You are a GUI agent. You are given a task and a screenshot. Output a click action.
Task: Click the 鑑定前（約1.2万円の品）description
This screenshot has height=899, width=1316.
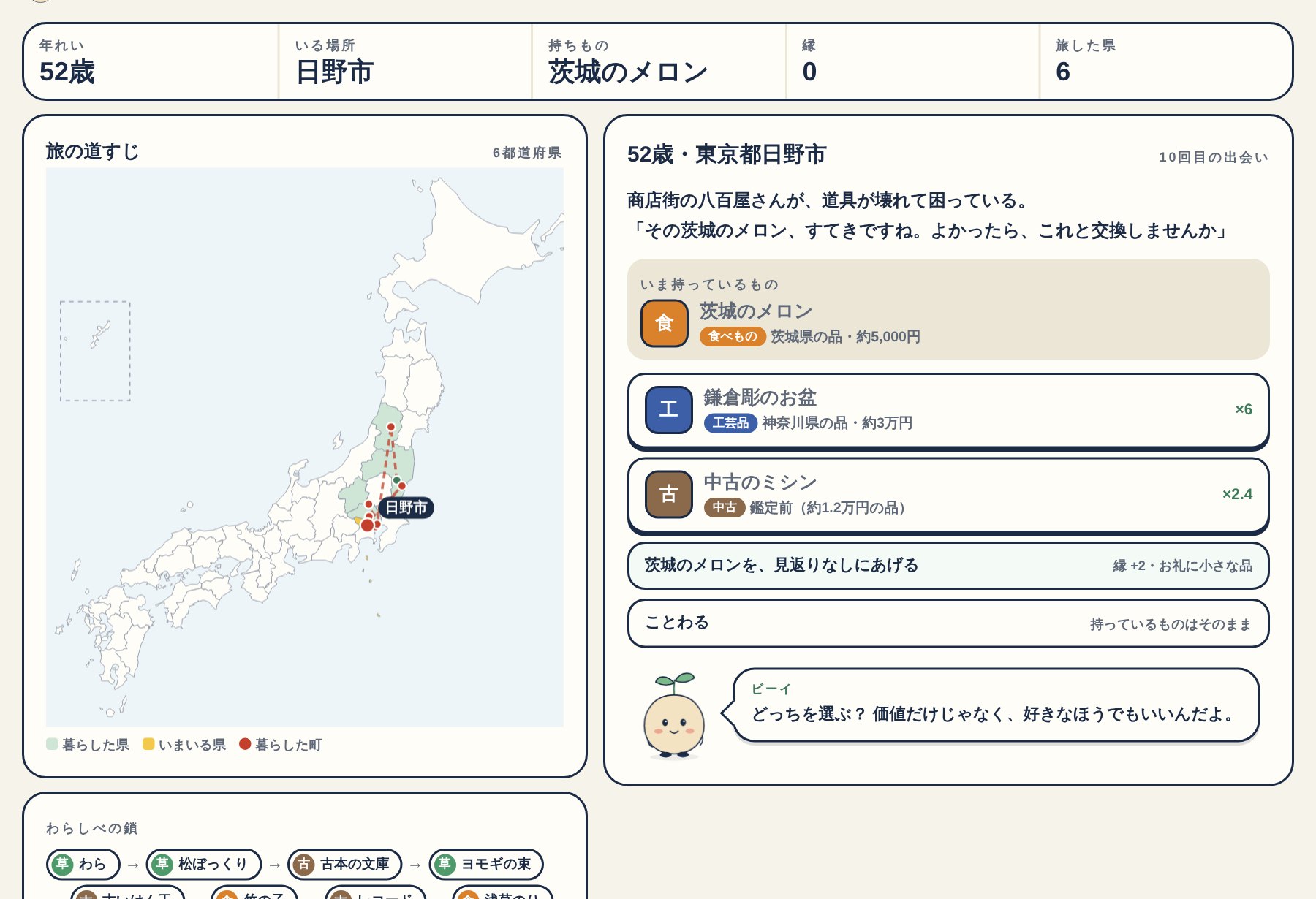coord(830,507)
